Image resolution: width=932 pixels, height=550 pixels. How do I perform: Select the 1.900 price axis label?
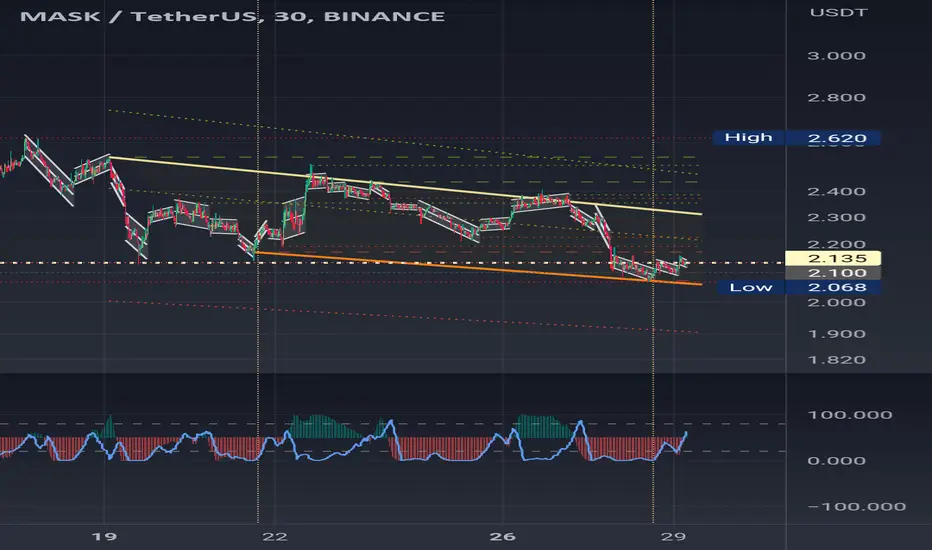tap(836, 334)
